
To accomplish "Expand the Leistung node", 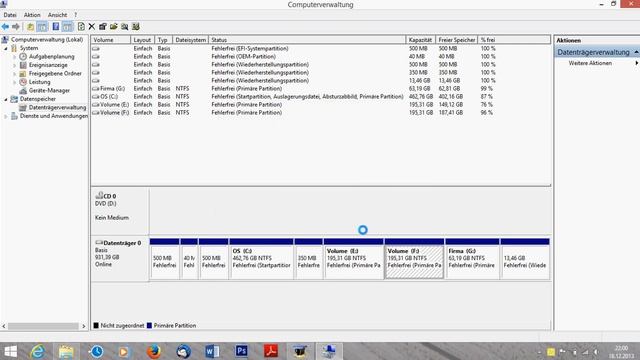I will coord(14,82).
